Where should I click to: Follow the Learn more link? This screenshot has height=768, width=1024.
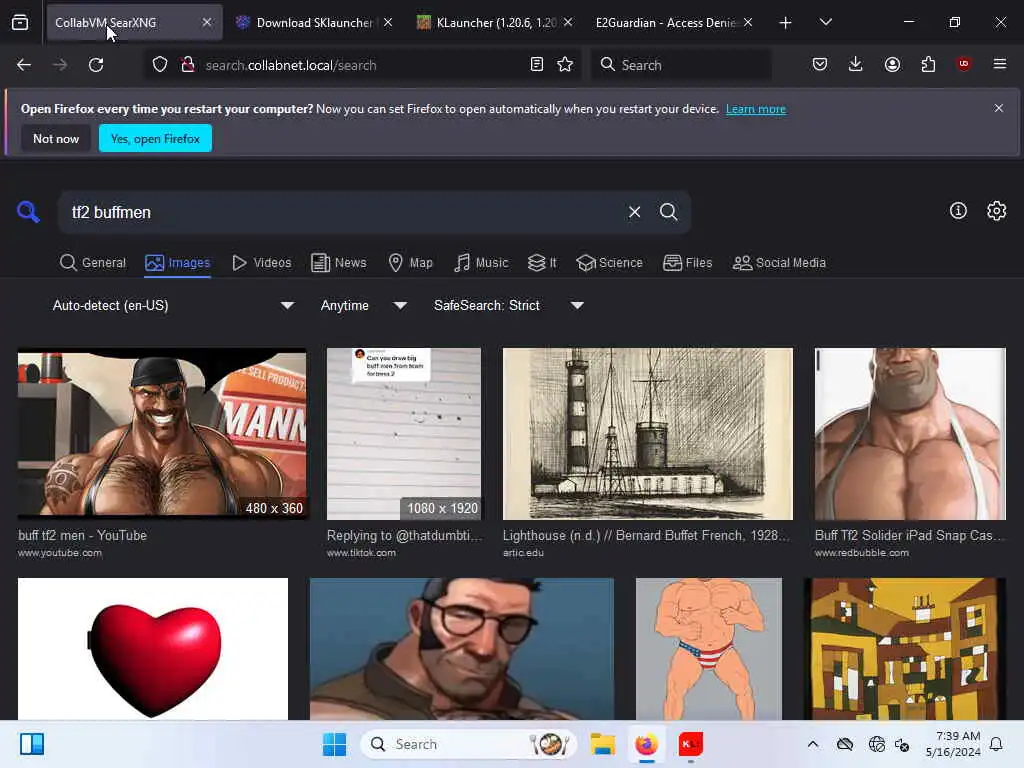pos(756,109)
